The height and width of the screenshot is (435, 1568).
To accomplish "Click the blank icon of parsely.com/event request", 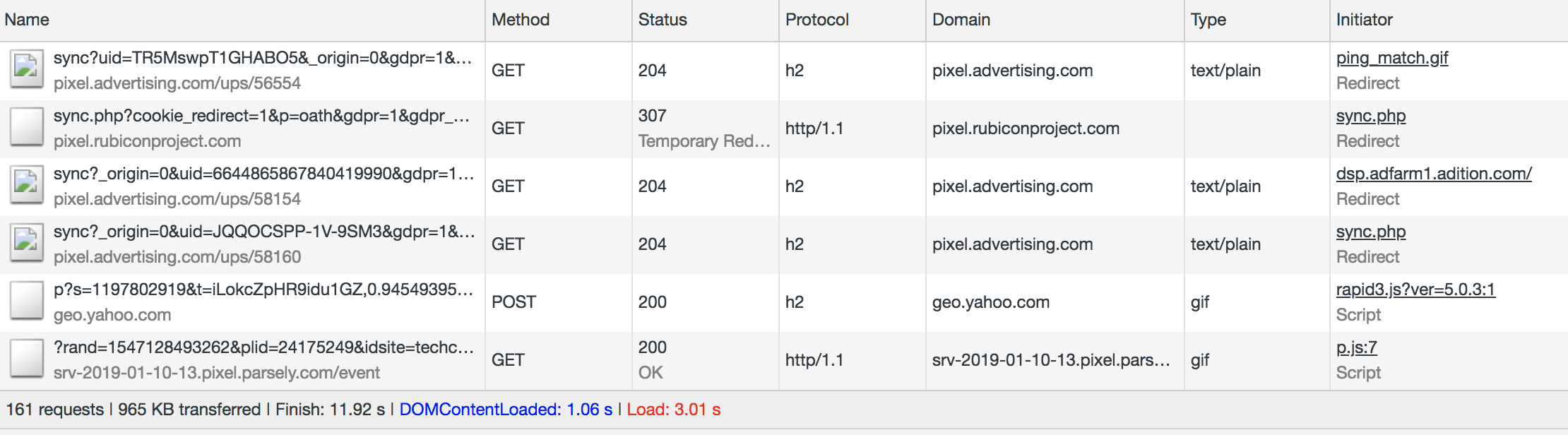I will coord(27,360).
